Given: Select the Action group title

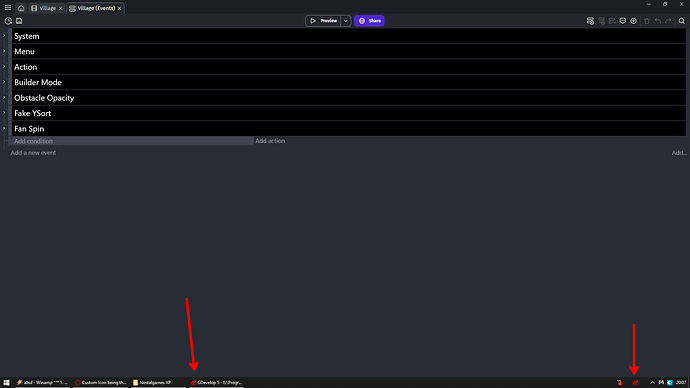Looking at the screenshot, I should 26,67.
